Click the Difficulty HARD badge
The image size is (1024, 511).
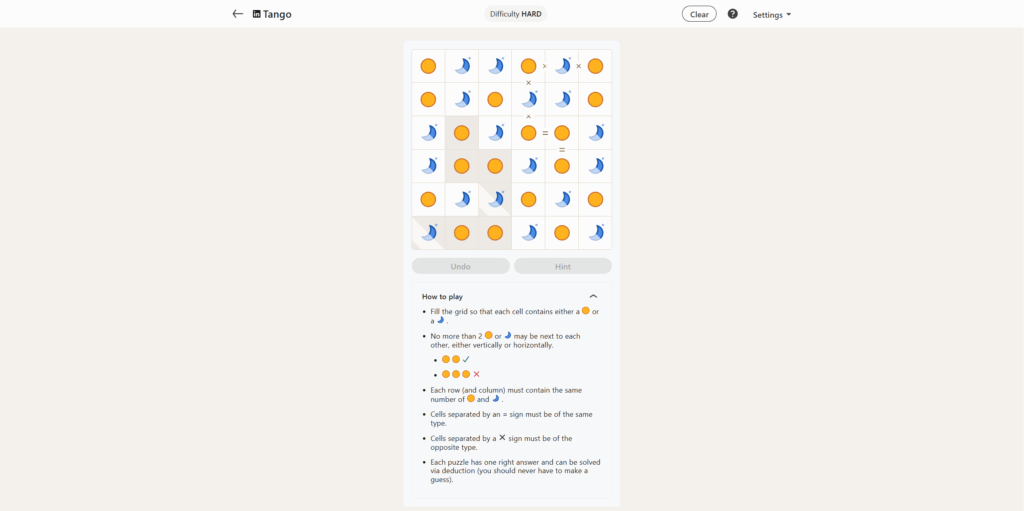(x=516, y=14)
